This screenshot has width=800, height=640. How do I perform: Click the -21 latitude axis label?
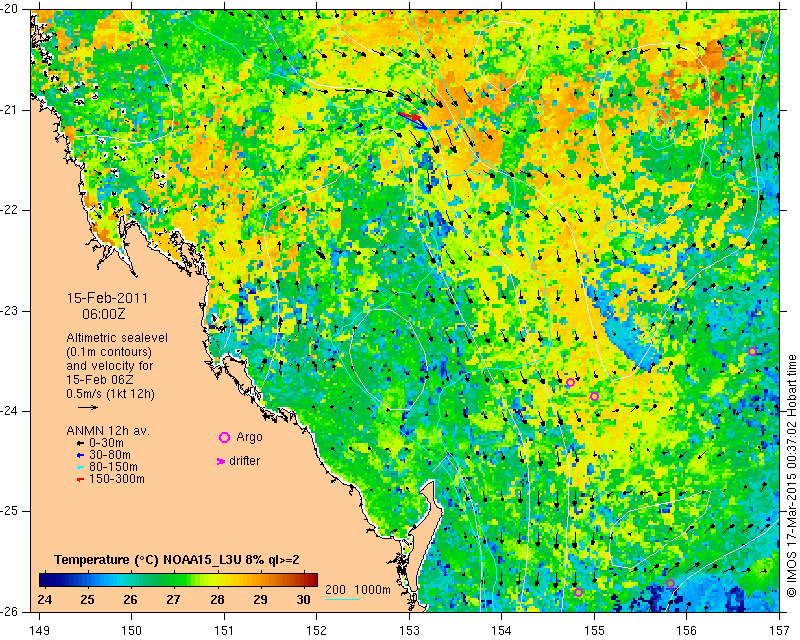tap(10, 110)
